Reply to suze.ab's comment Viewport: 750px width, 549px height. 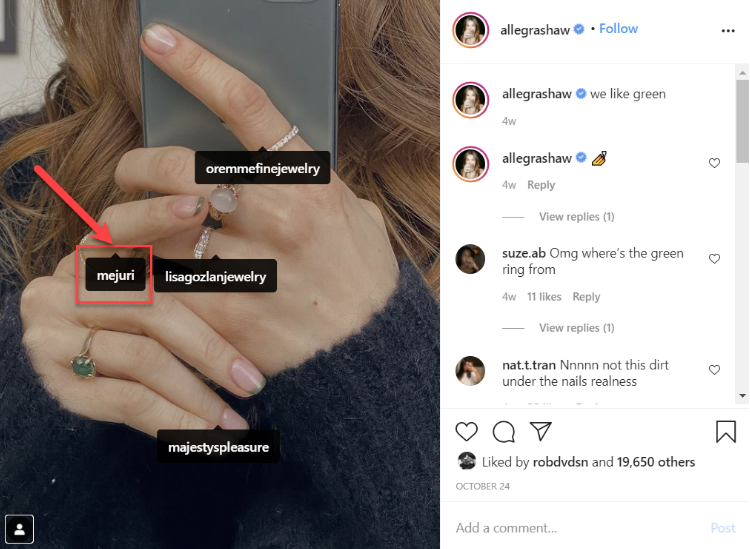coord(586,297)
